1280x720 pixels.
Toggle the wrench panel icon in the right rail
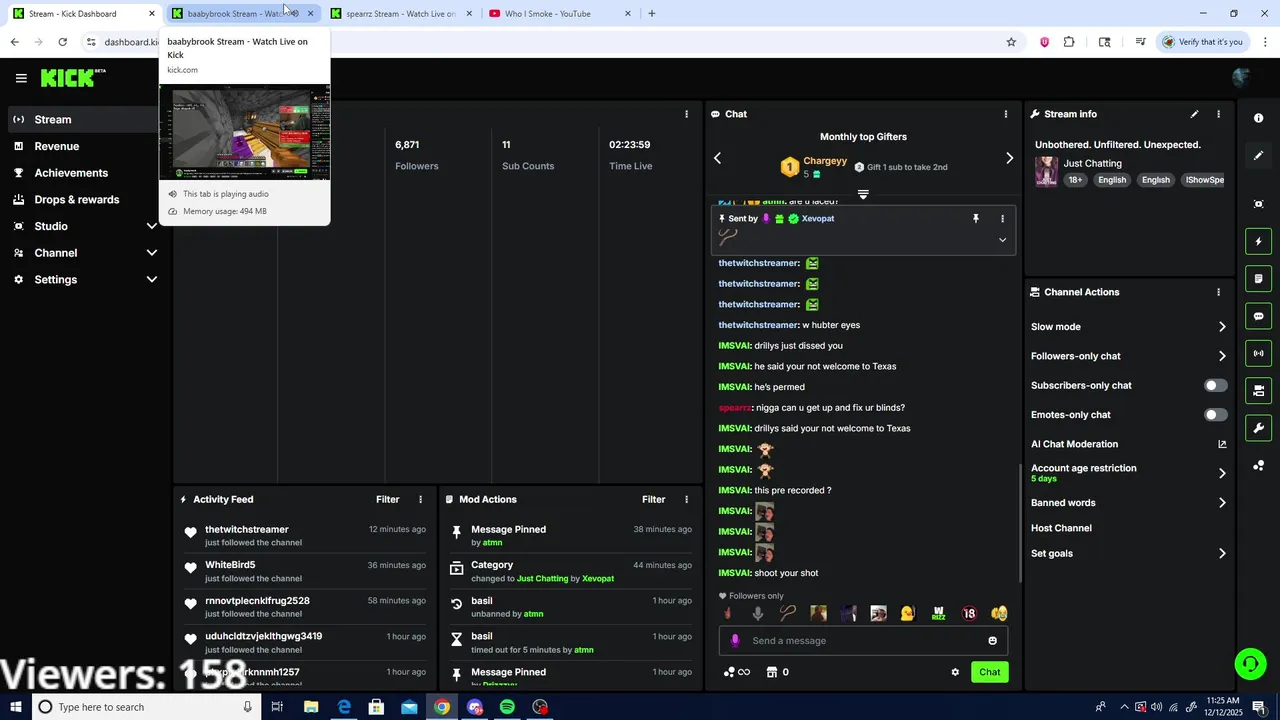[1258, 428]
